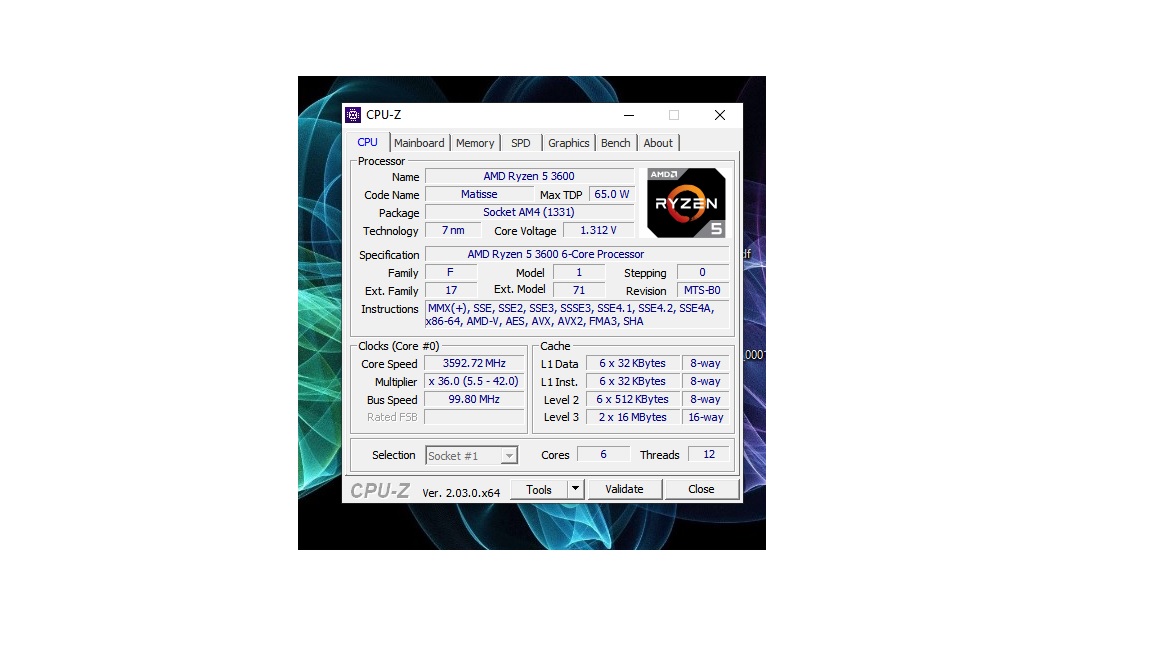Click the Bus Speed value 99.80 MHz
This screenshot has height=648, width=1152.
pyautogui.click(x=474, y=400)
